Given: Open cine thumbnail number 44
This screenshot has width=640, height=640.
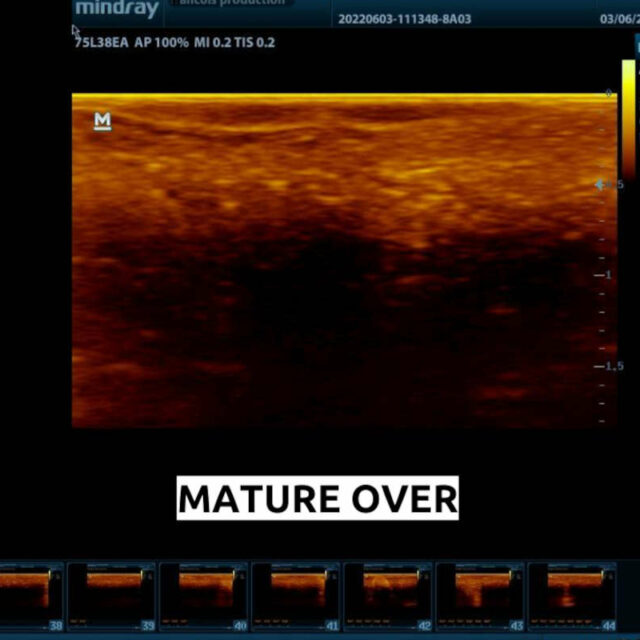Looking at the screenshot, I should coord(573,597).
